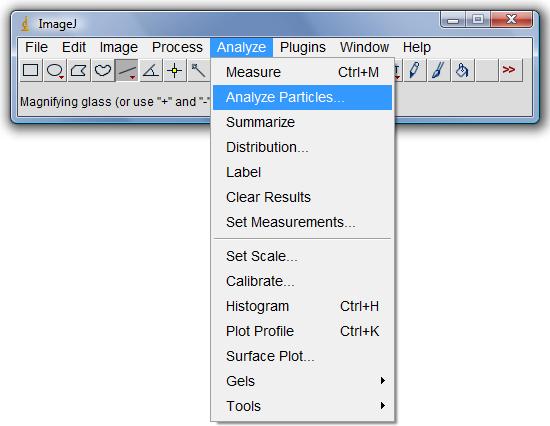Close the open Analyze menu
Viewport: 550px width, 426px height.
pyautogui.click(x=241, y=47)
